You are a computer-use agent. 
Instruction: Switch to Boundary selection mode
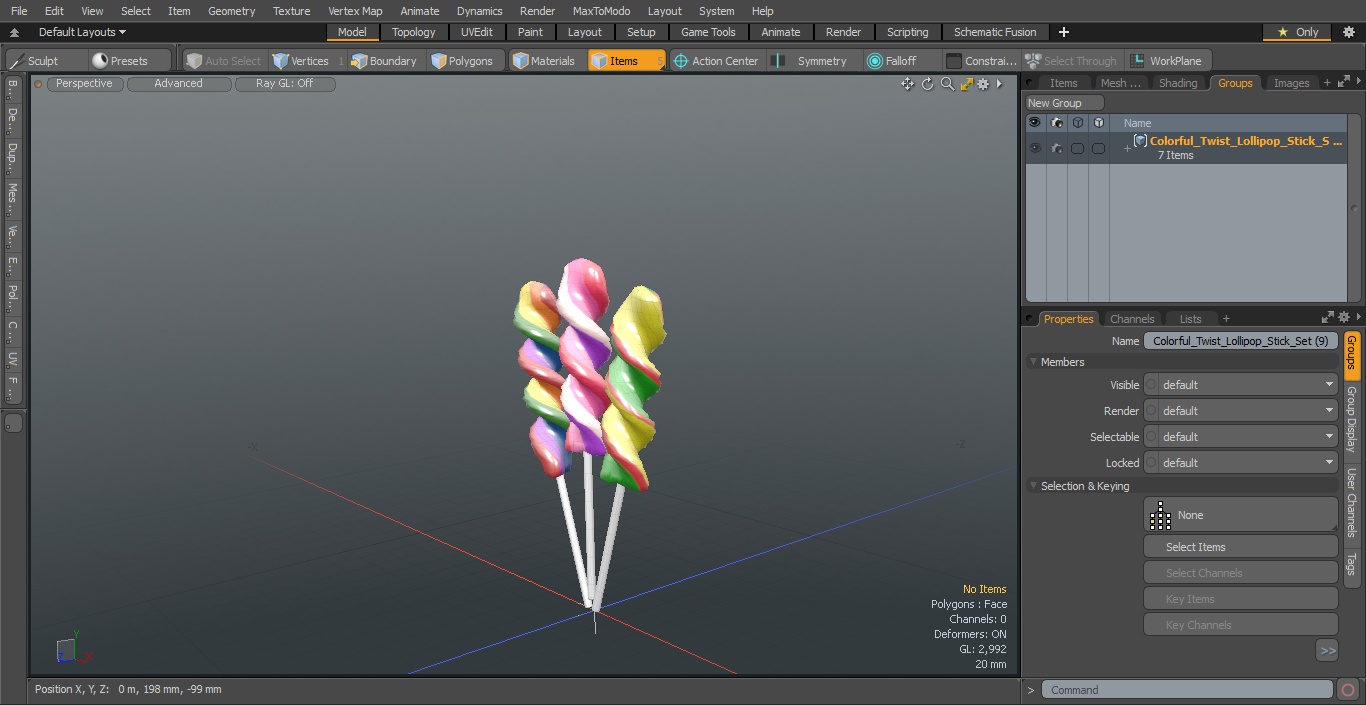[x=385, y=61]
